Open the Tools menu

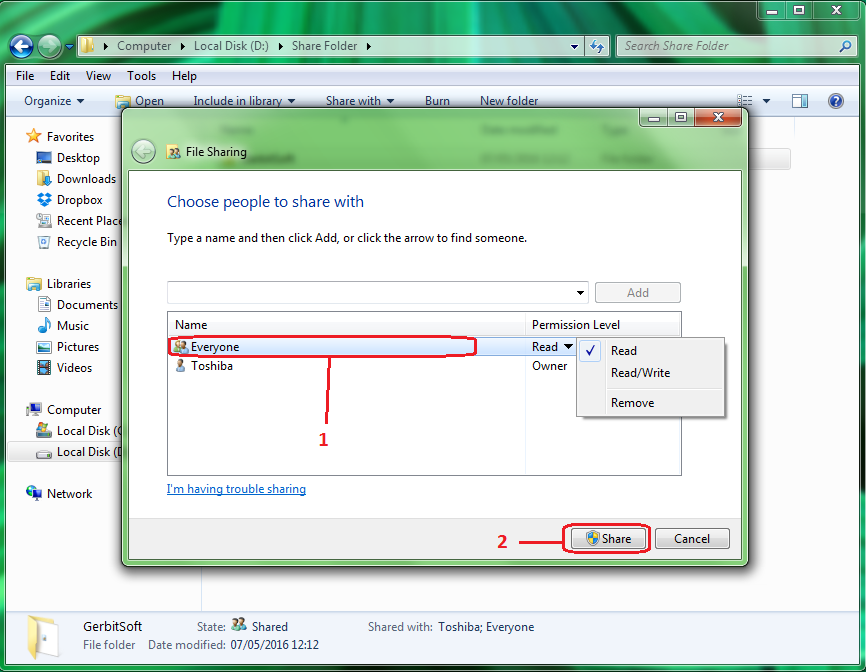pos(141,75)
